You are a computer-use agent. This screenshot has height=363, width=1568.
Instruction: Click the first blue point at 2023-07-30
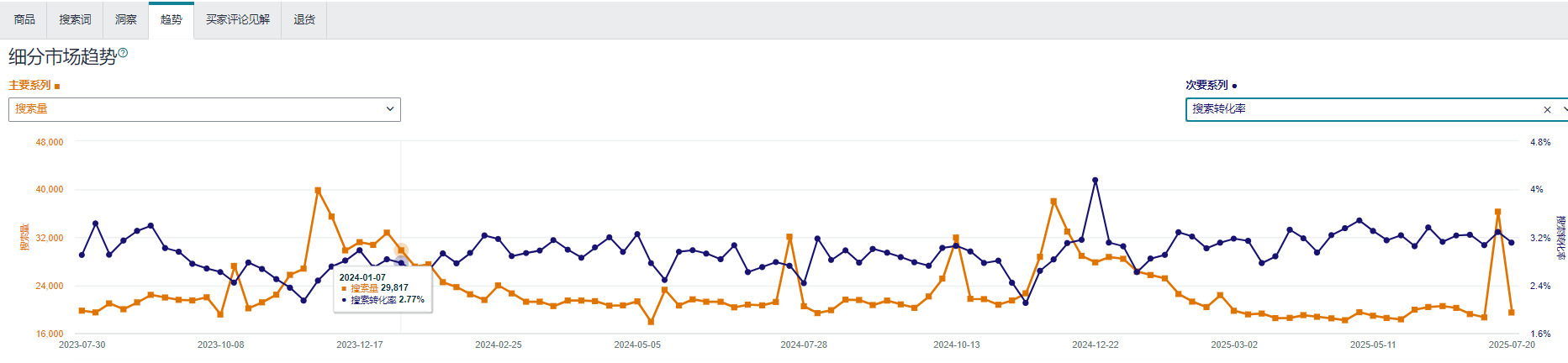point(82,255)
